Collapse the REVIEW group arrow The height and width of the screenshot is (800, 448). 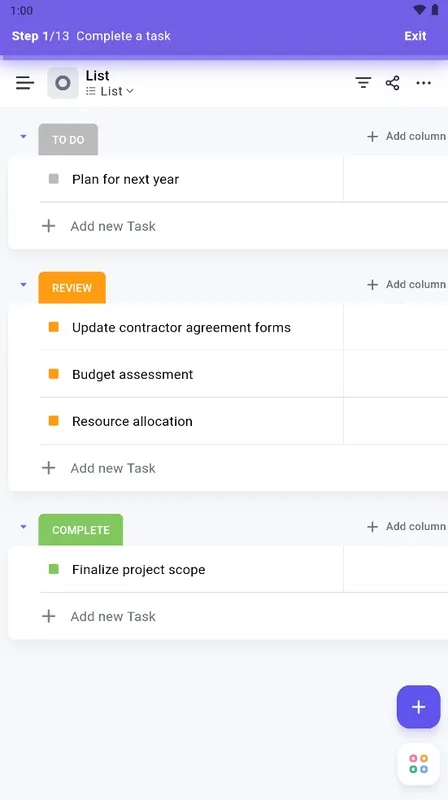23,285
